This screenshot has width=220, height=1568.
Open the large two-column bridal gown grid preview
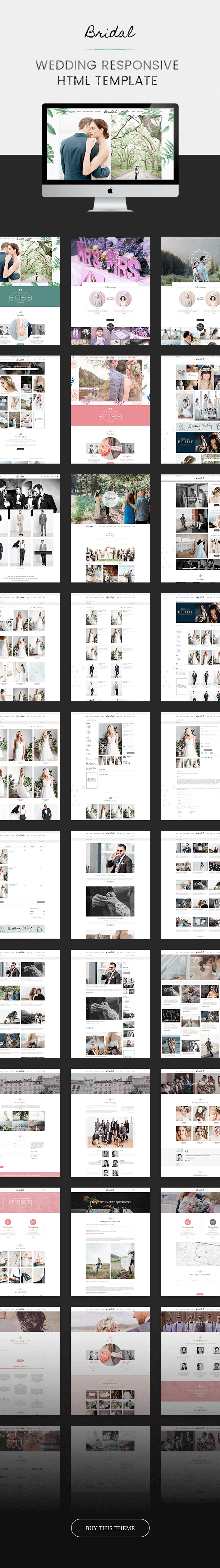point(30,766)
